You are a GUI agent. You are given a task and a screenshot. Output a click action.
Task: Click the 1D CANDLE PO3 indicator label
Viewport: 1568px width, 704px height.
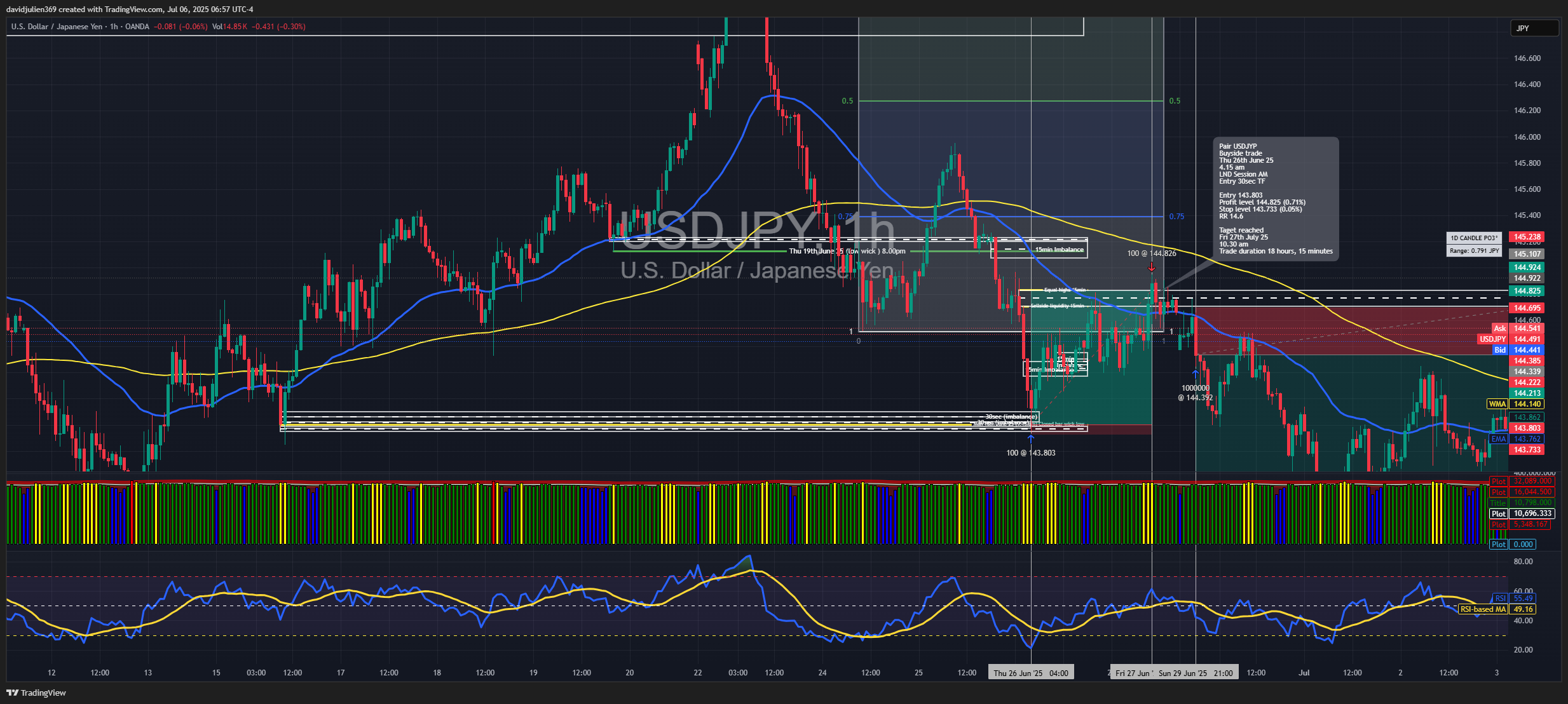pyautogui.click(x=1475, y=238)
